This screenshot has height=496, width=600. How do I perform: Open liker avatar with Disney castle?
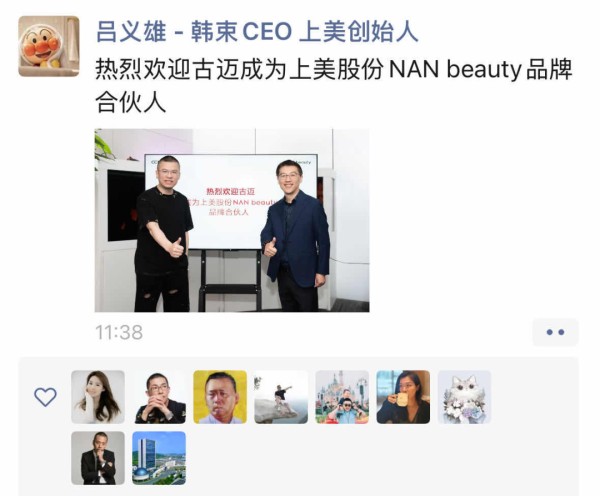(x=342, y=397)
